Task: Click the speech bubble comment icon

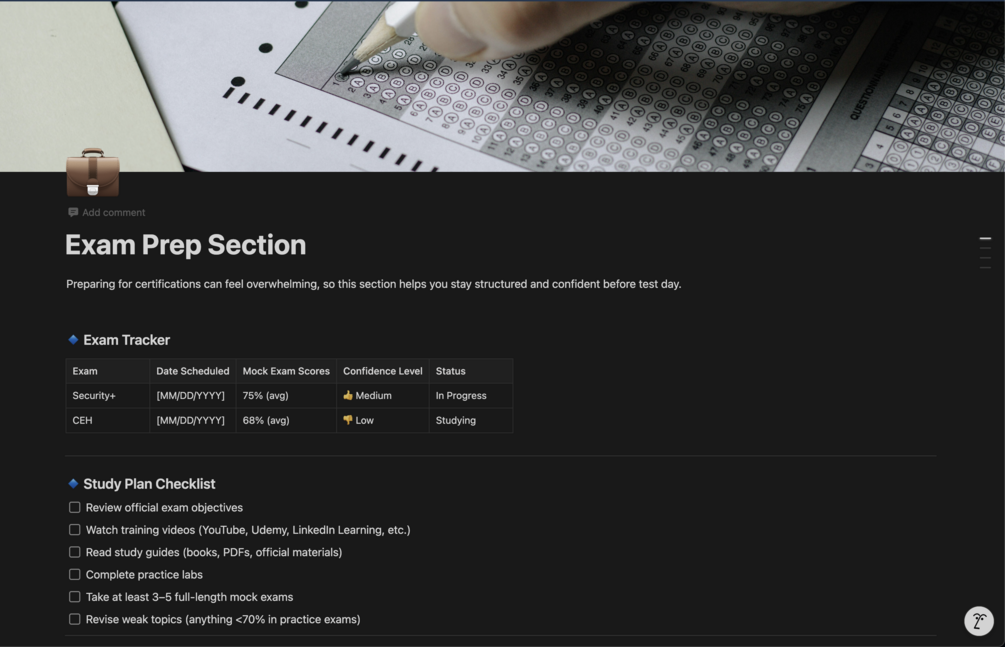Action: [x=73, y=212]
